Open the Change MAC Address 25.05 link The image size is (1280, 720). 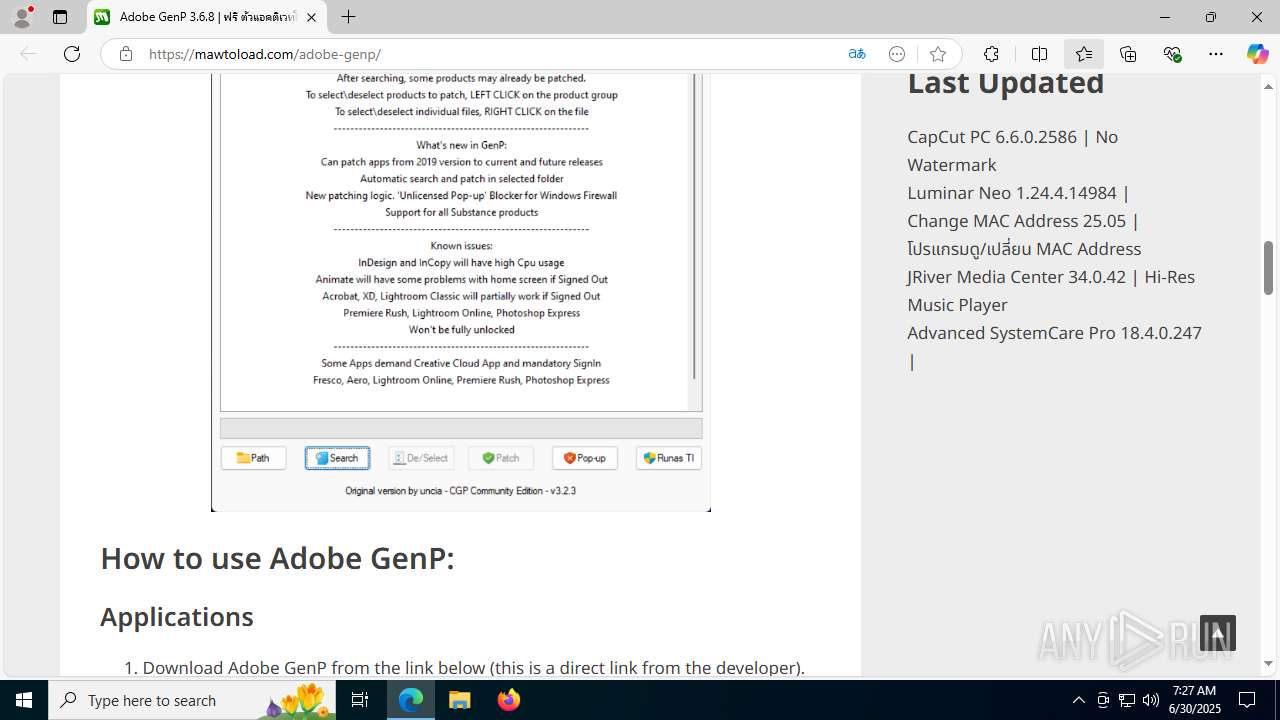click(x=1024, y=234)
